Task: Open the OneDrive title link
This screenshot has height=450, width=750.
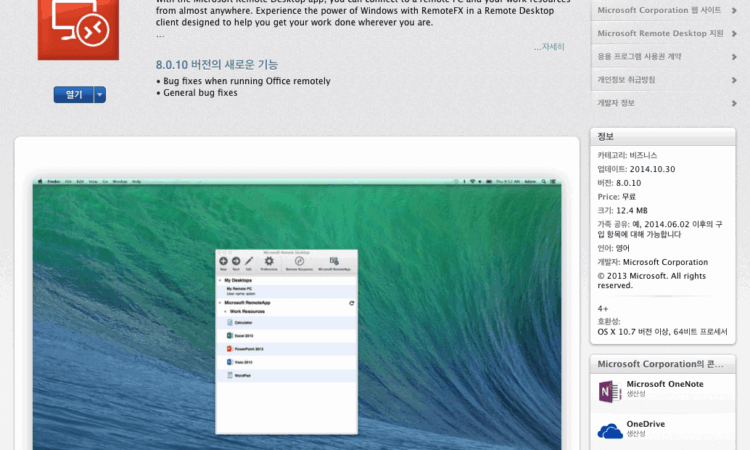Action: [x=646, y=424]
